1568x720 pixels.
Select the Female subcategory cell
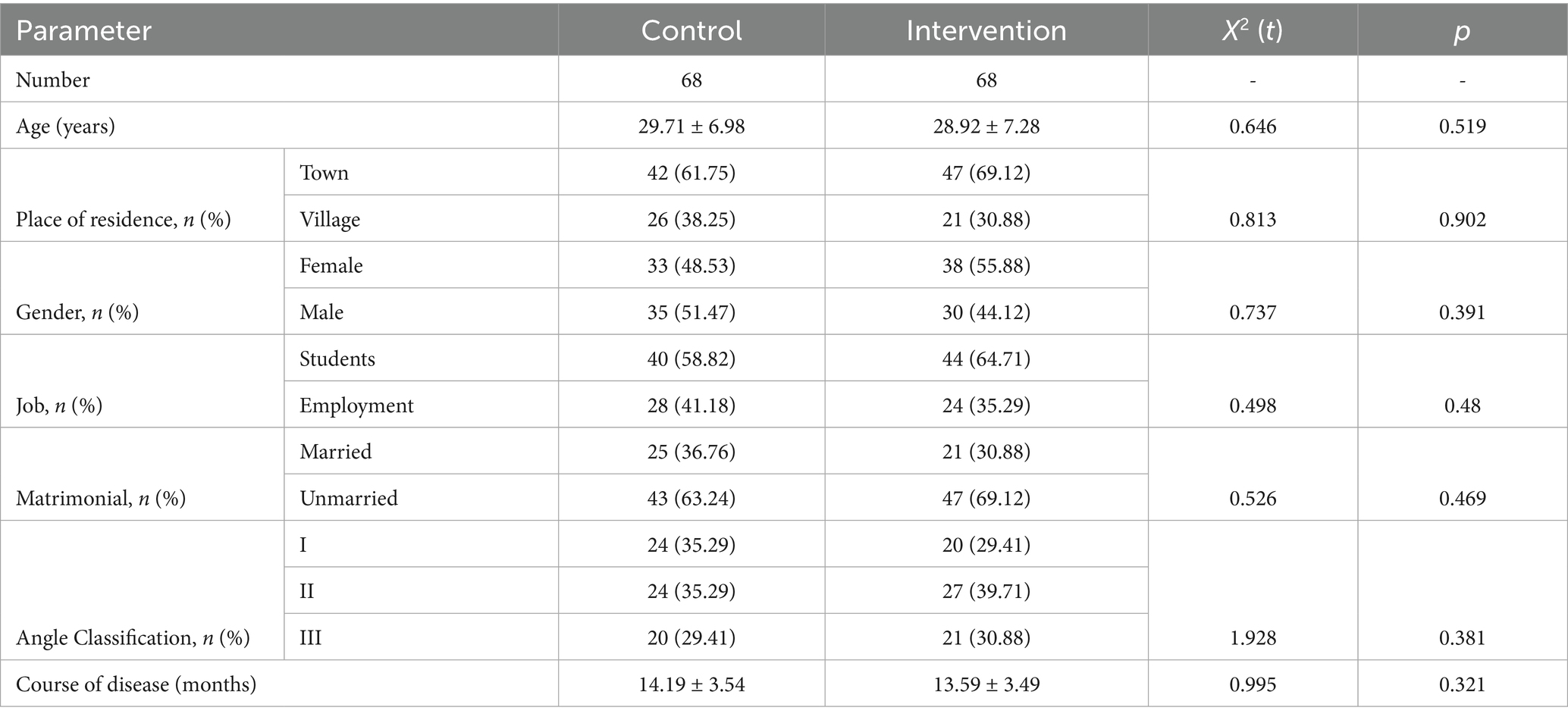pos(331,266)
